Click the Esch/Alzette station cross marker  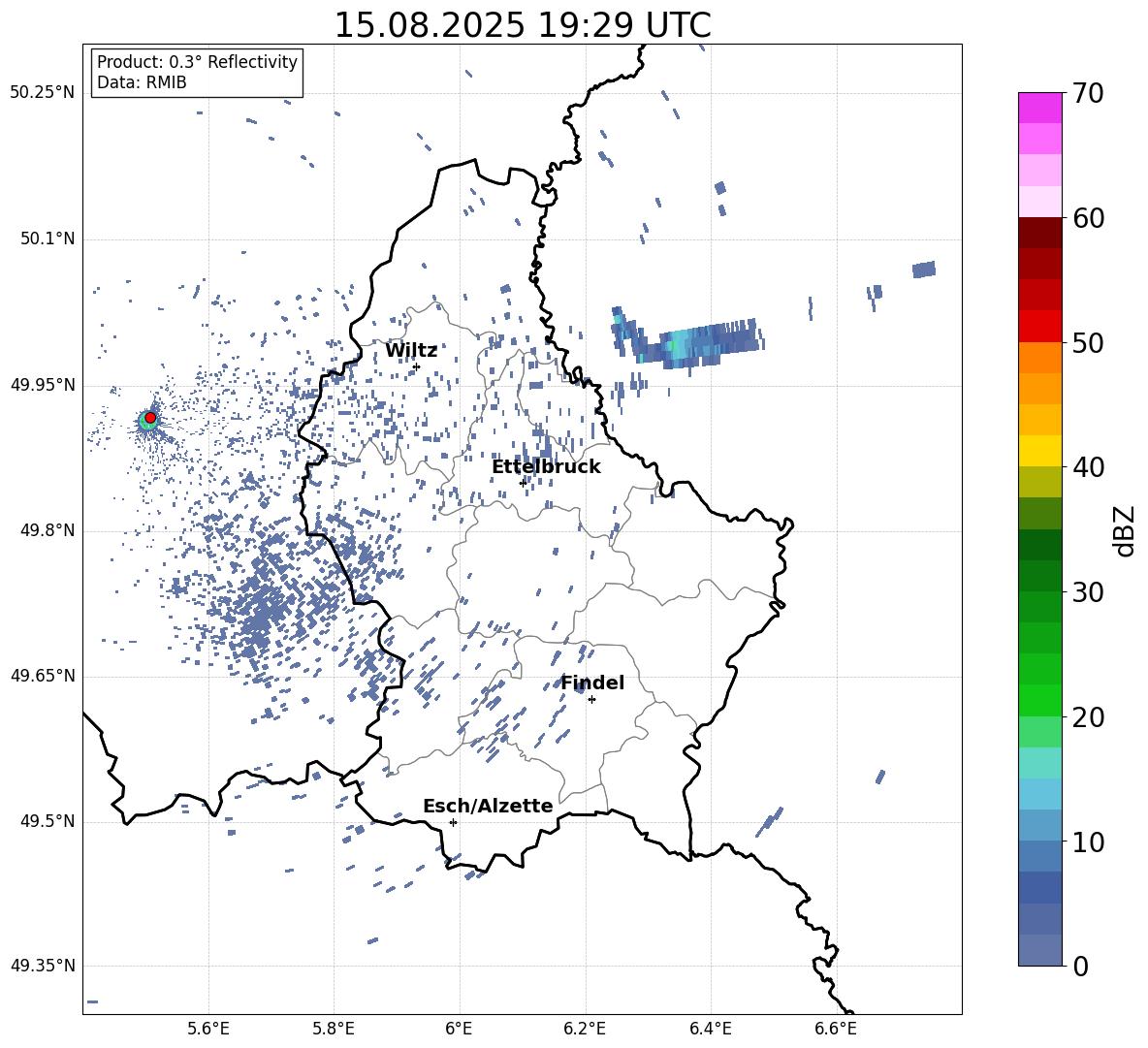coord(453,822)
